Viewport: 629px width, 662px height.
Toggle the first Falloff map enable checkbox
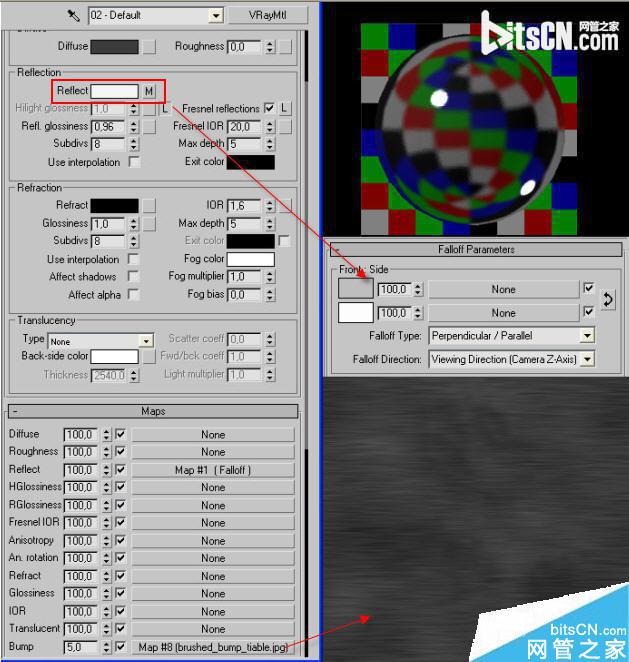pos(588,288)
